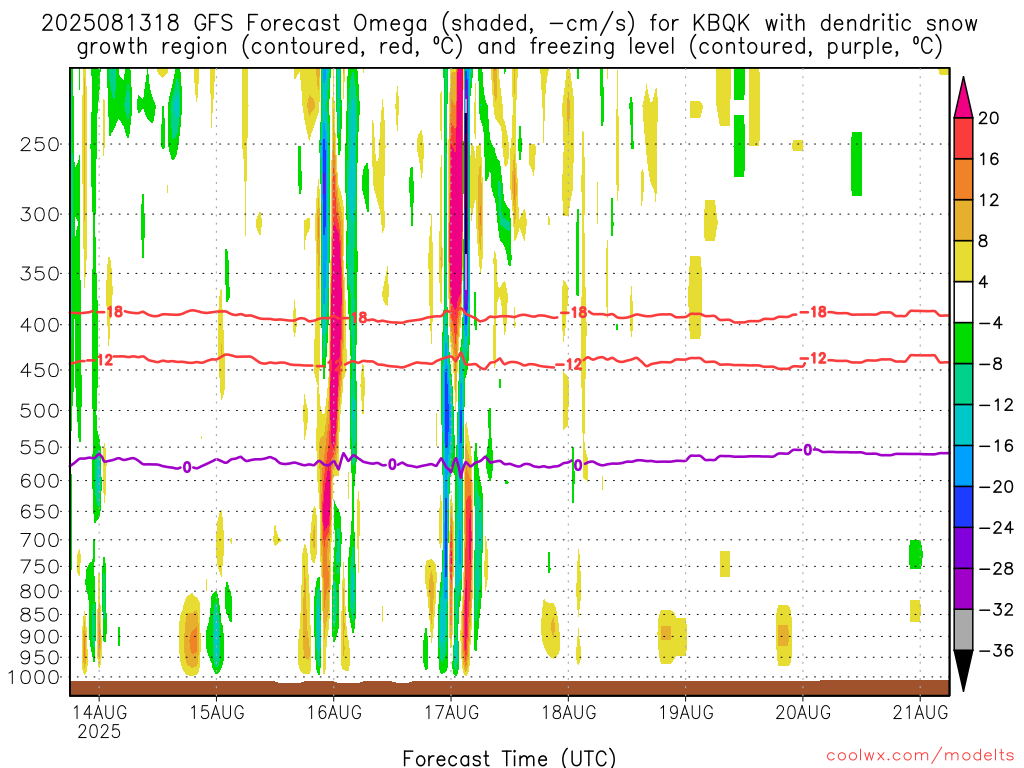Click the 20AUG x-axis label

[803, 712]
